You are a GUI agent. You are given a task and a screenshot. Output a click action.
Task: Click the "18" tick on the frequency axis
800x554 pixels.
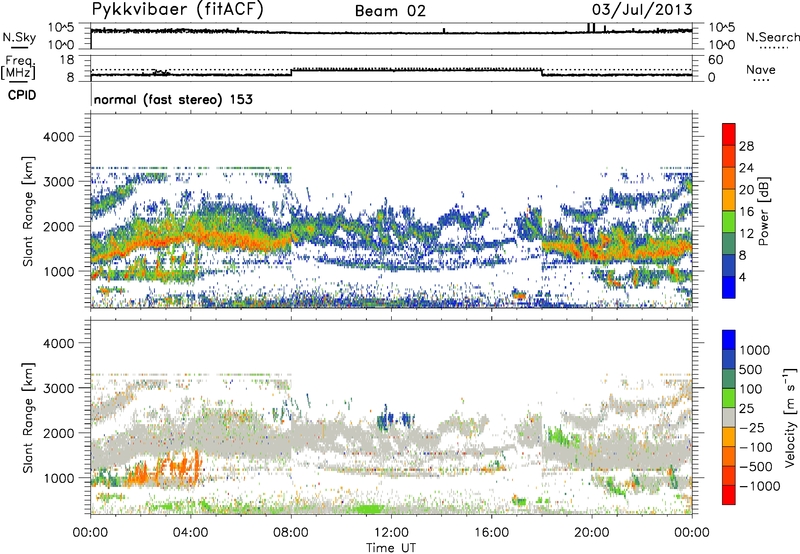(67, 60)
